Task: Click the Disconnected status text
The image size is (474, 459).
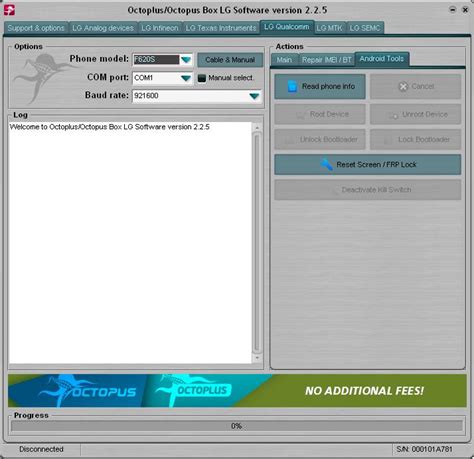Action: click(41, 449)
